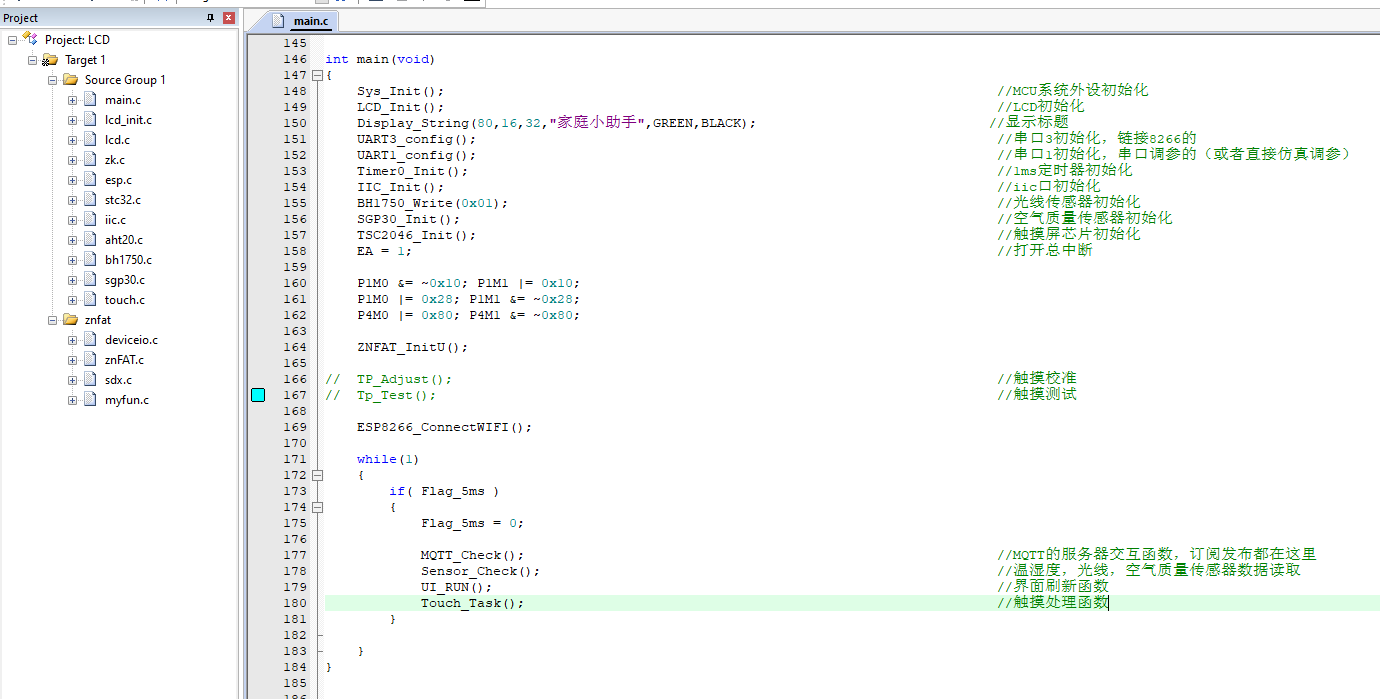
Task: Select iic.c in the project tree
Action: click(115, 219)
